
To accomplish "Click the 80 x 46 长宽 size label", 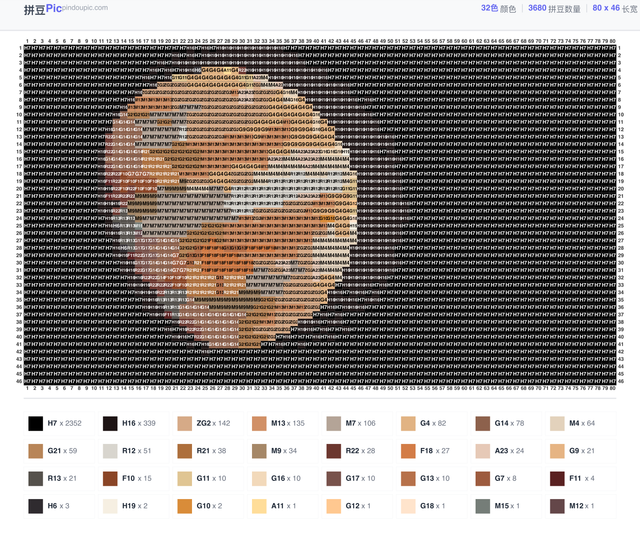I will (615, 9).
